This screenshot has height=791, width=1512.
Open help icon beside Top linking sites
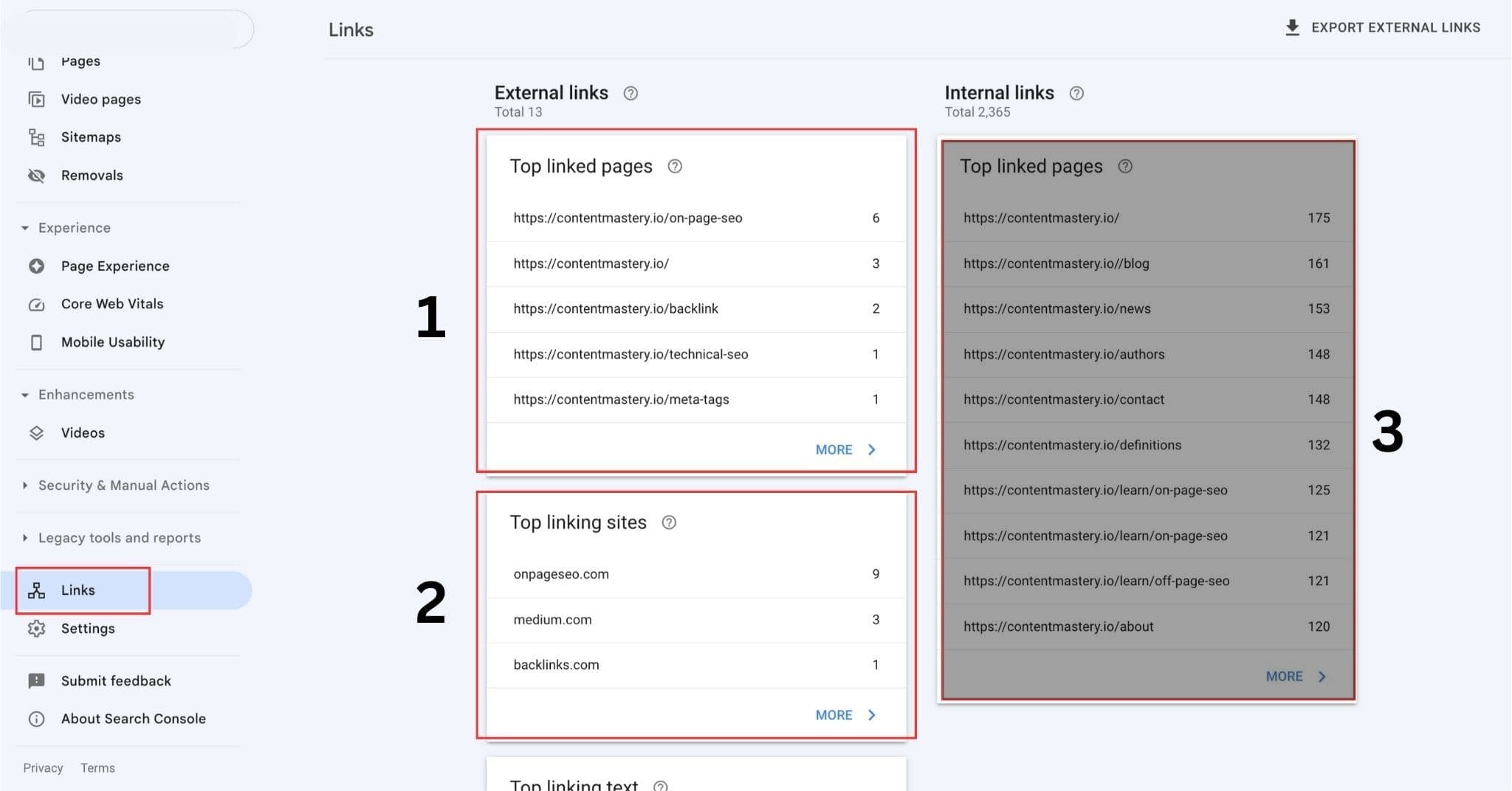[669, 522]
